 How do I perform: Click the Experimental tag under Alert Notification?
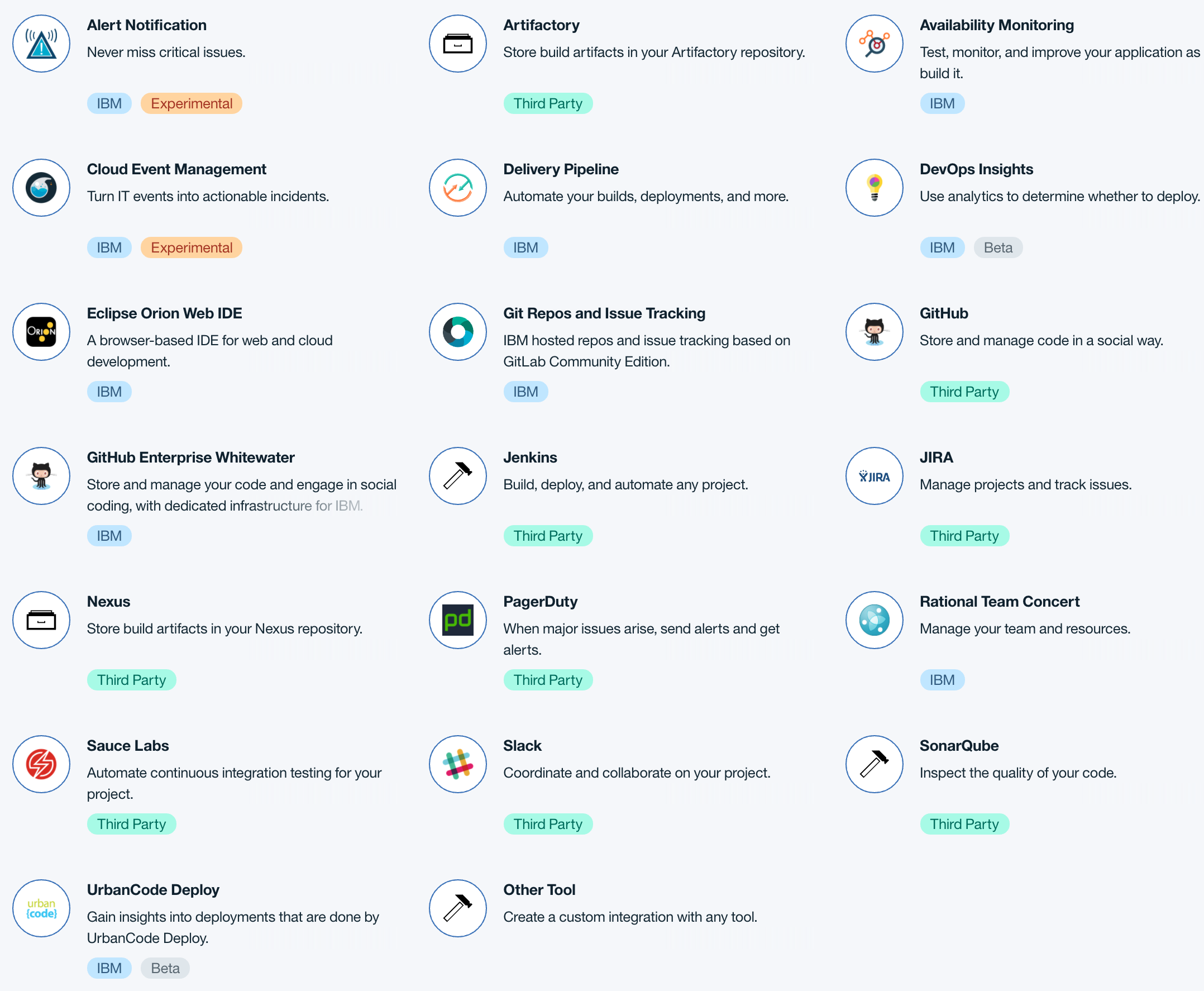[191, 103]
